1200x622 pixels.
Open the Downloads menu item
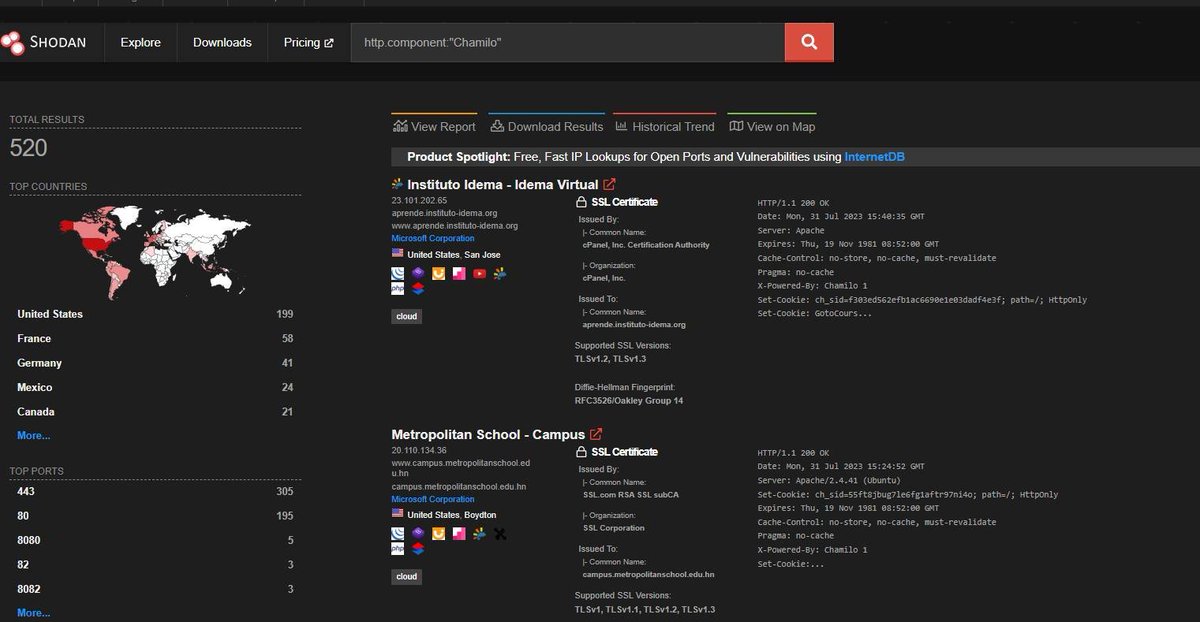tap(222, 43)
